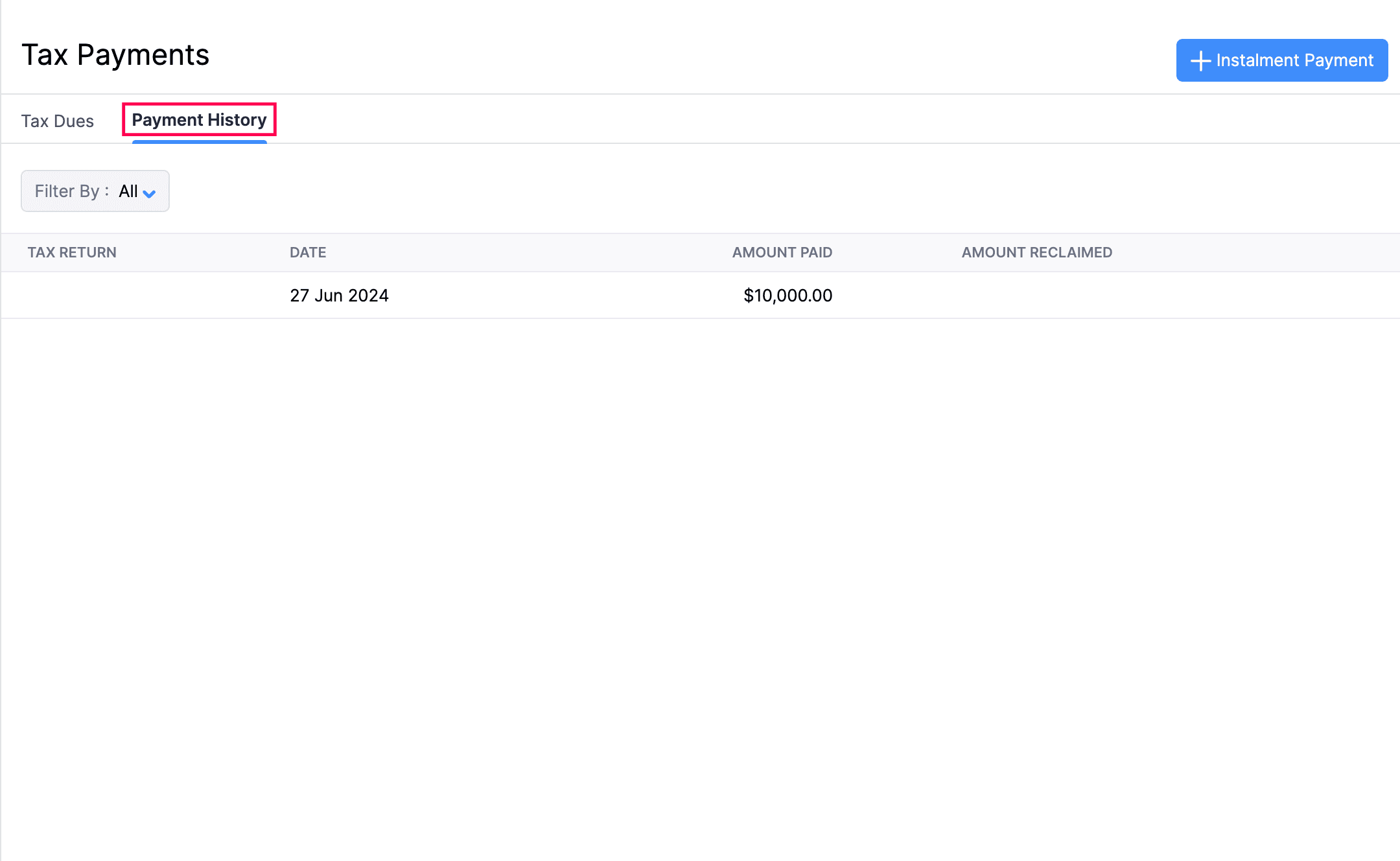Click the Tax Payments heading
The width and height of the screenshot is (1400, 861).
tap(115, 54)
